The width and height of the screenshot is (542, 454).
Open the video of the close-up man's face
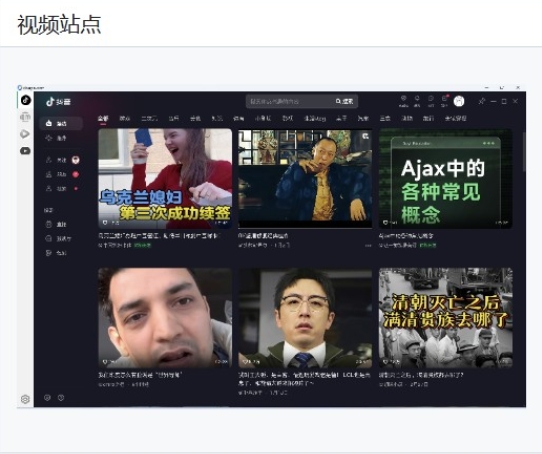click(165, 318)
